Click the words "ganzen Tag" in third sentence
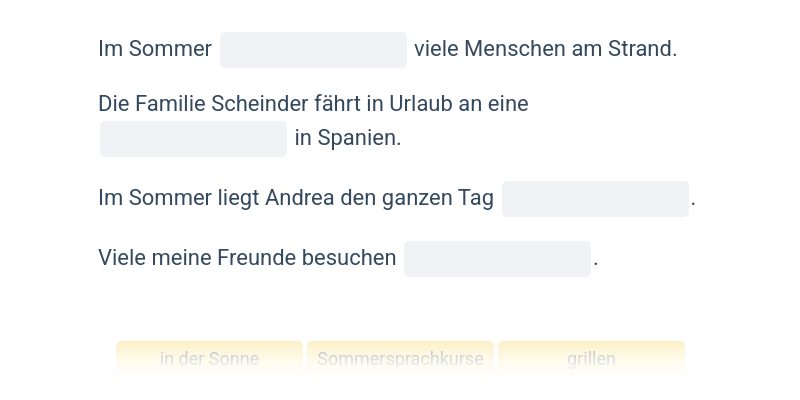The height and width of the screenshot is (400, 800). click(437, 199)
